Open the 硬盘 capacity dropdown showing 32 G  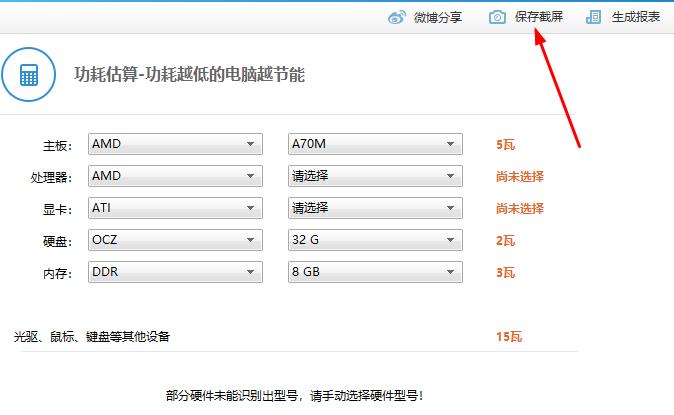(x=375, y=240)
